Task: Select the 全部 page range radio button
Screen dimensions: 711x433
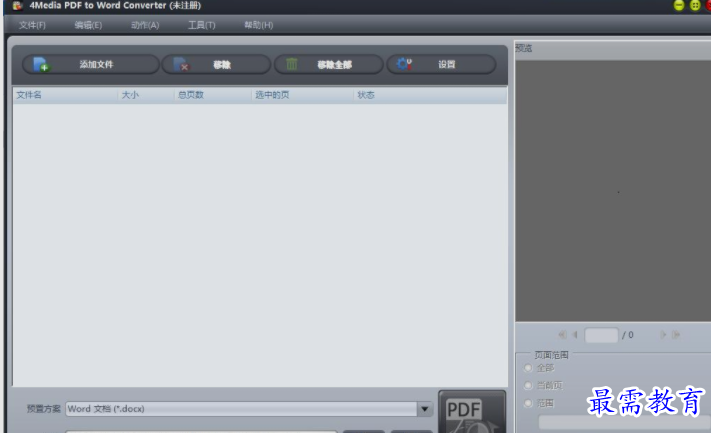Action: (x=528, y=368)
